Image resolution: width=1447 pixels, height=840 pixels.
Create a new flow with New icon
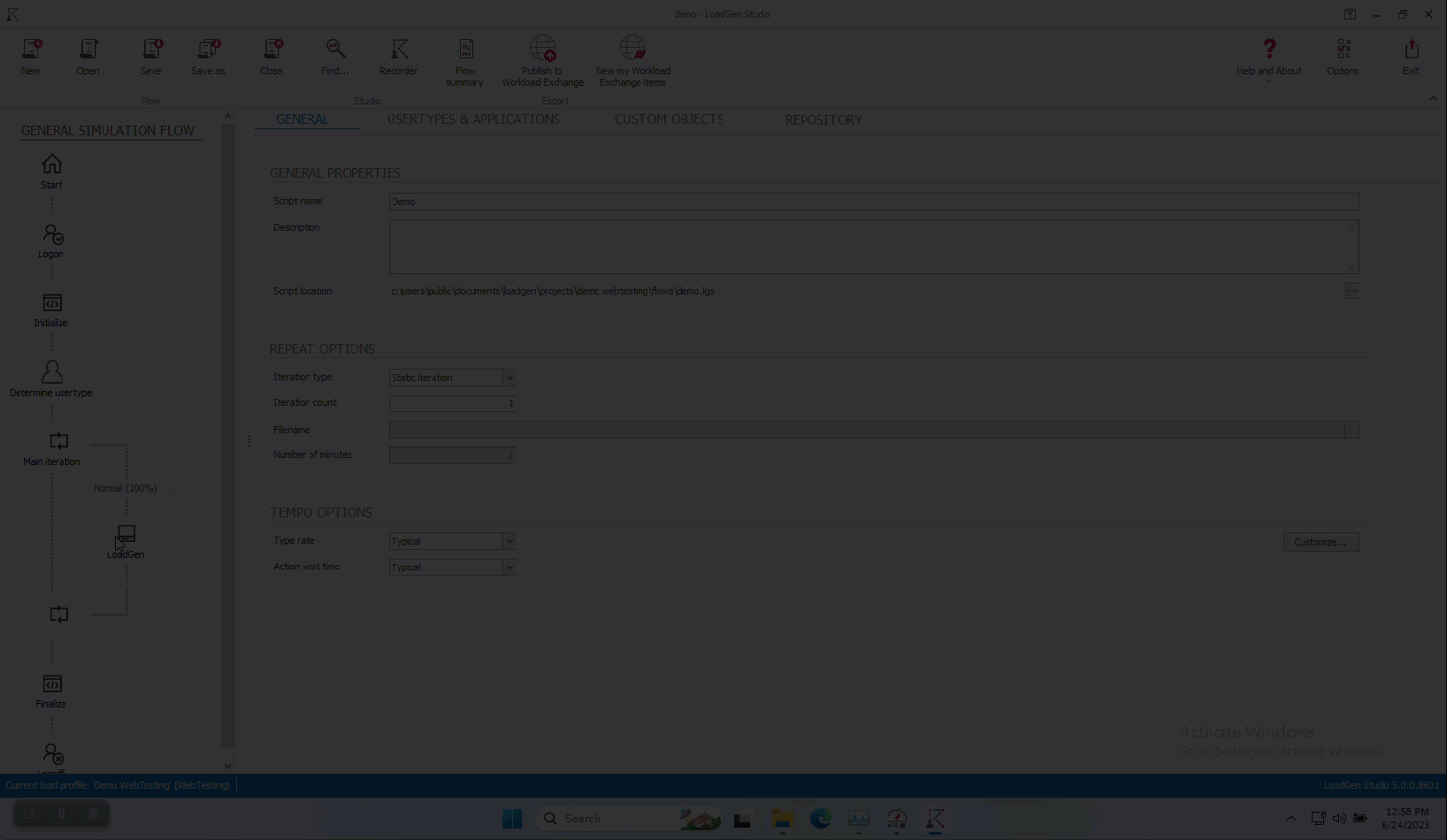click(31, 57)
